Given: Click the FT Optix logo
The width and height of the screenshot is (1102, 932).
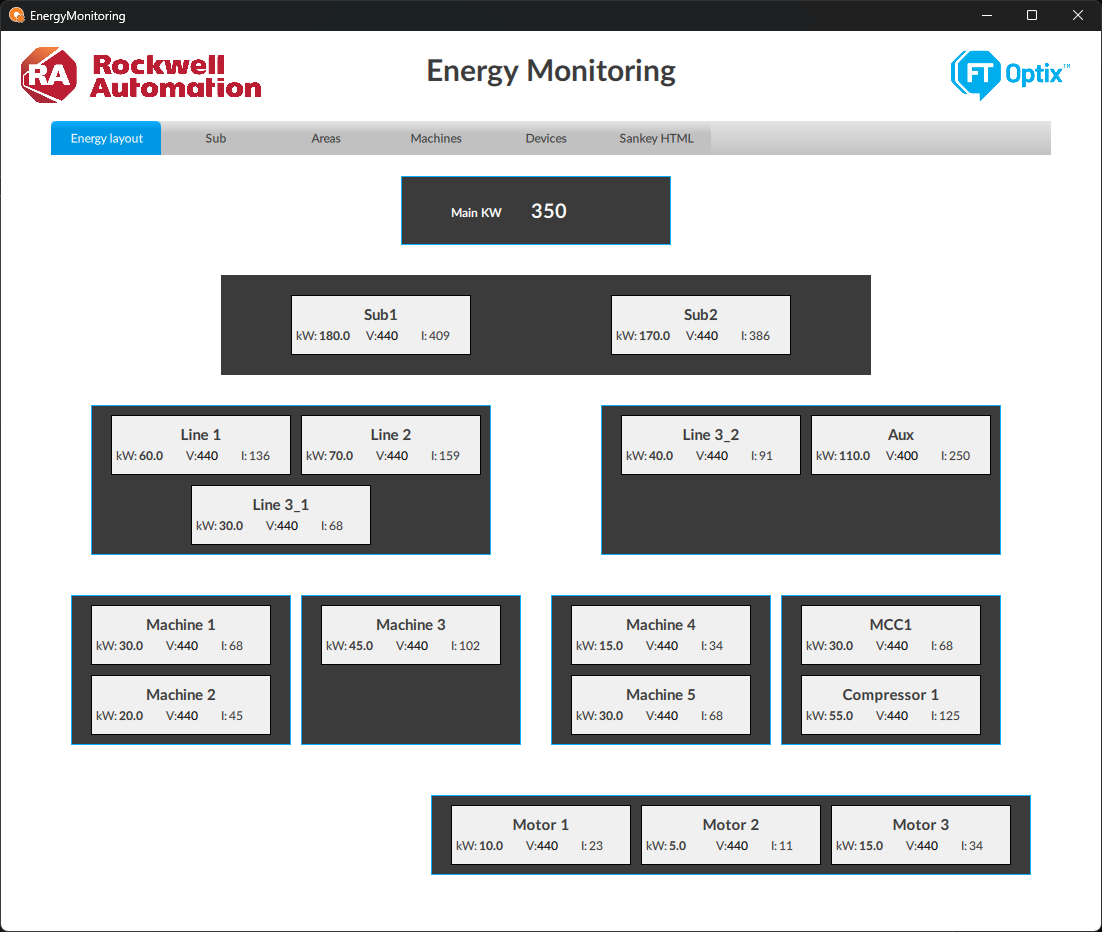Looking at the screenshot, I should coord(1009,75).
